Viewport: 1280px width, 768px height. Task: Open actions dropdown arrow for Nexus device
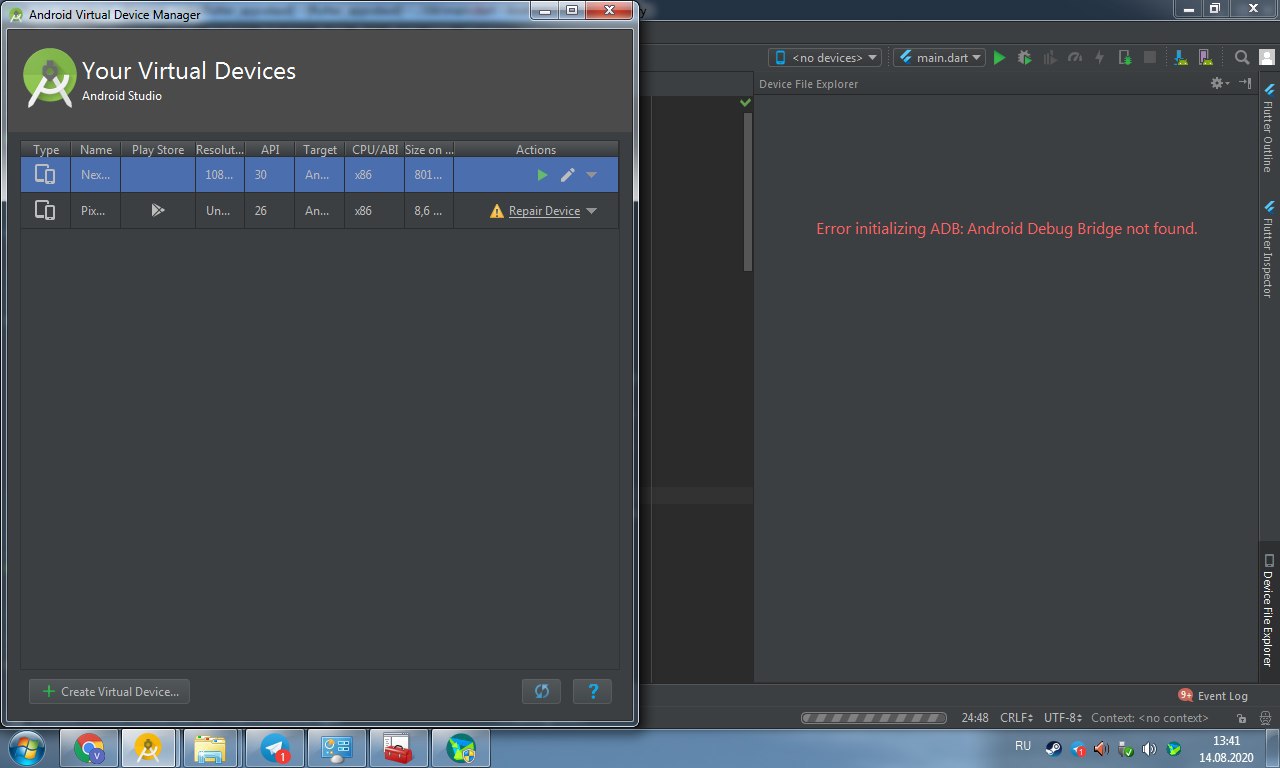click(591, 175)
